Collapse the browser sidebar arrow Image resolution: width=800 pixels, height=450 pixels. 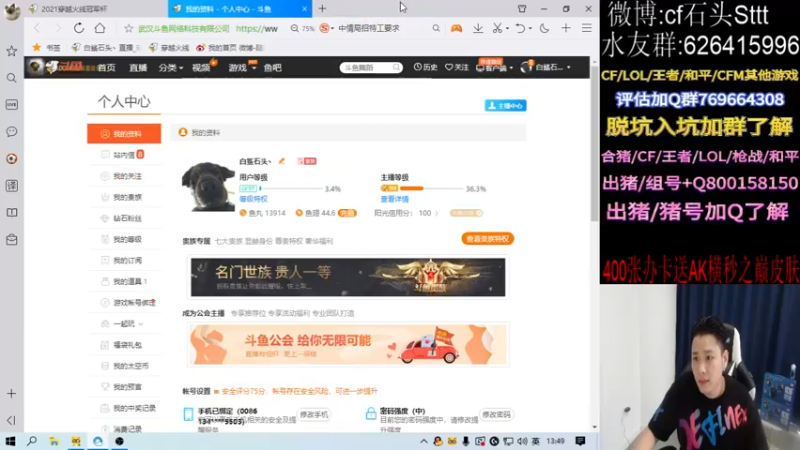click(x=11, y=420)
